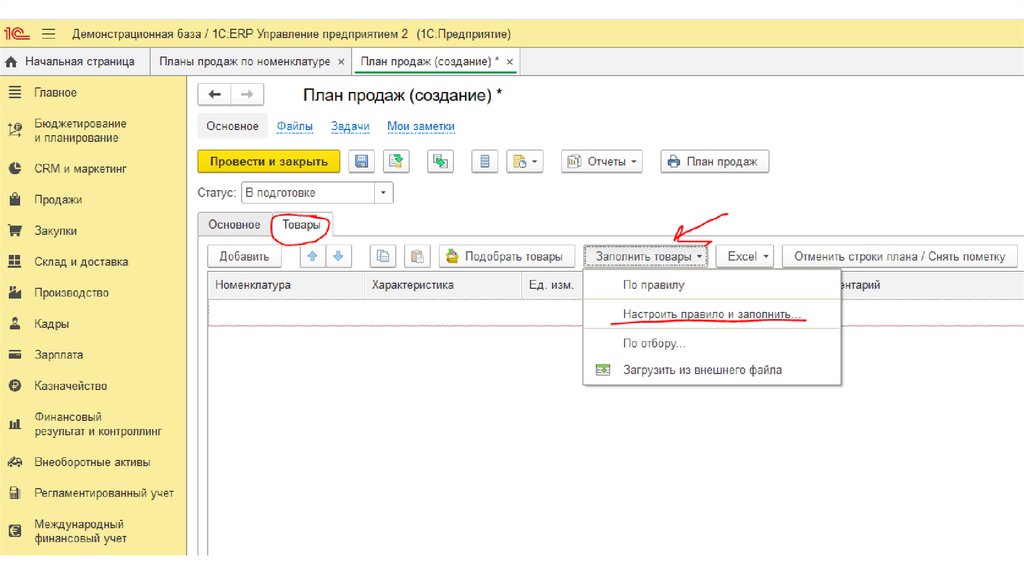The image size is (1024, 574).
Task: Switch to the Товары tab
Action: click(x=301, y=225)
